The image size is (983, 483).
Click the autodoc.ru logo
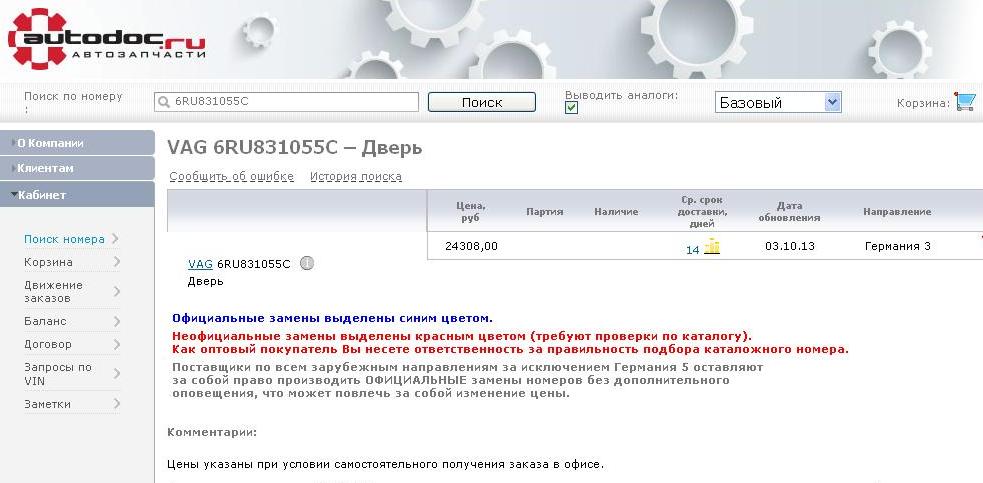coord(107,39)
